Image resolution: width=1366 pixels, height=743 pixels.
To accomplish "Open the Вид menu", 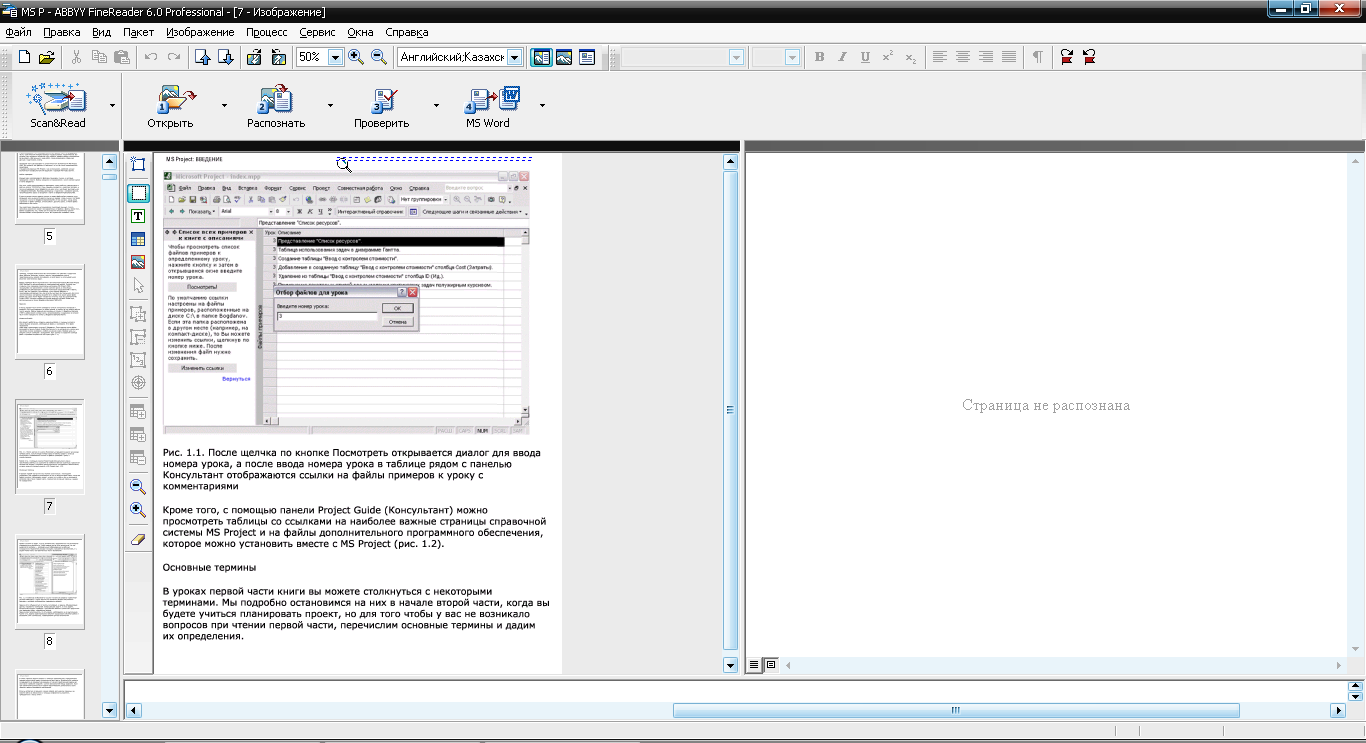I will click(x=101, y=32).
